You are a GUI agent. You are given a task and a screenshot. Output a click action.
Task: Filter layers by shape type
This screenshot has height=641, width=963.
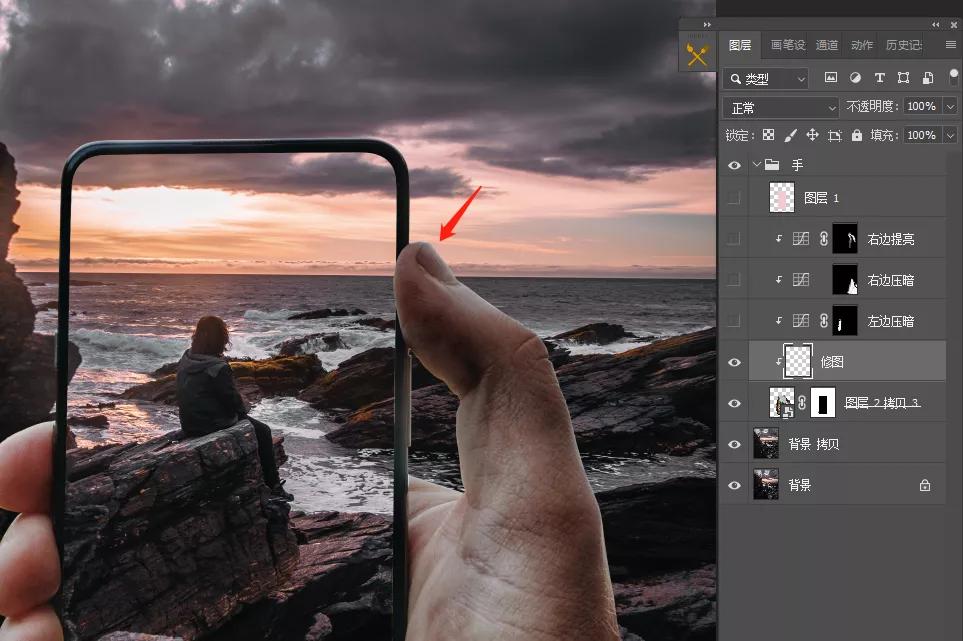[903, 77]
